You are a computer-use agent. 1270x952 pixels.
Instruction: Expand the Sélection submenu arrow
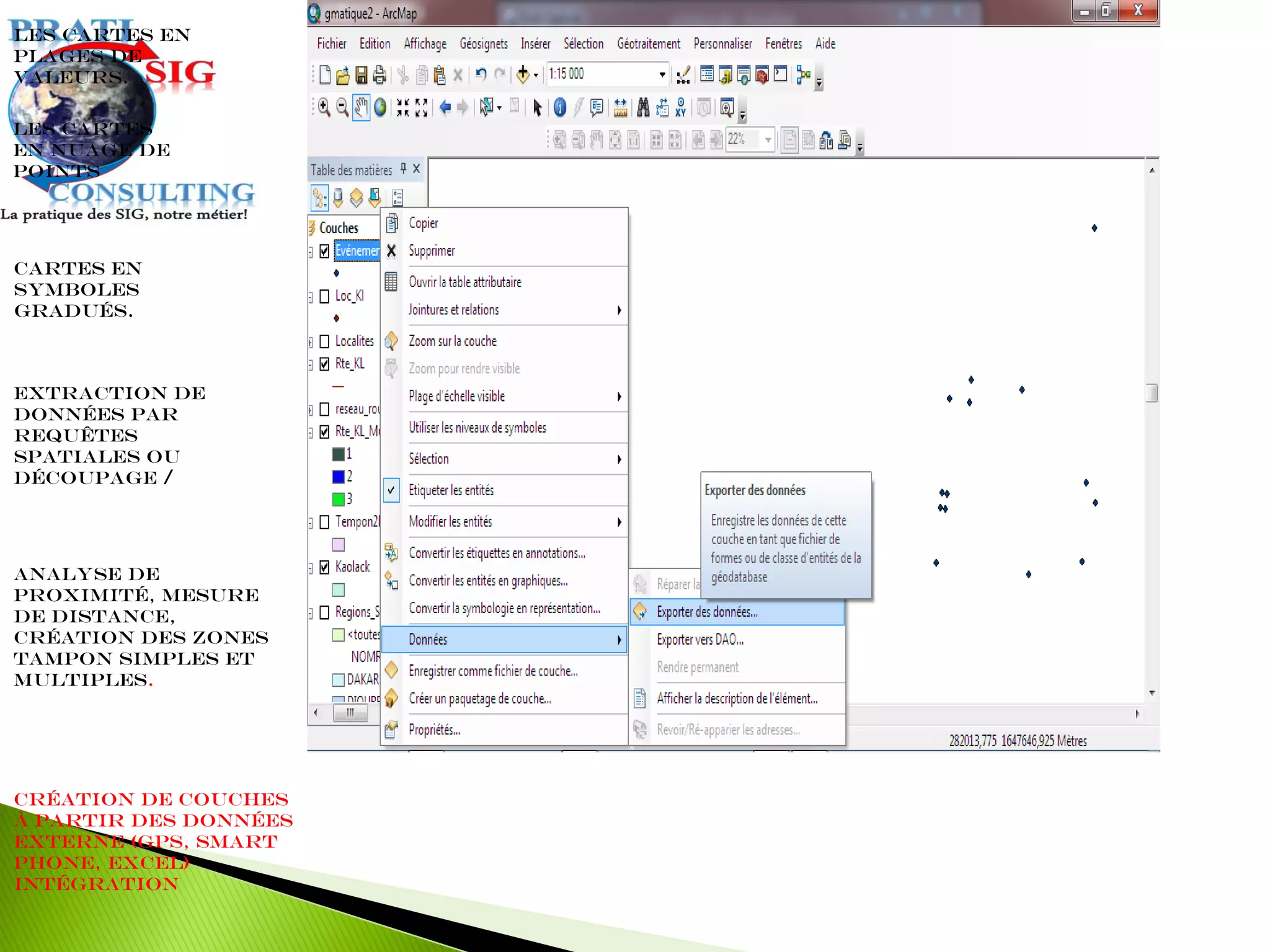pos(618,459)
